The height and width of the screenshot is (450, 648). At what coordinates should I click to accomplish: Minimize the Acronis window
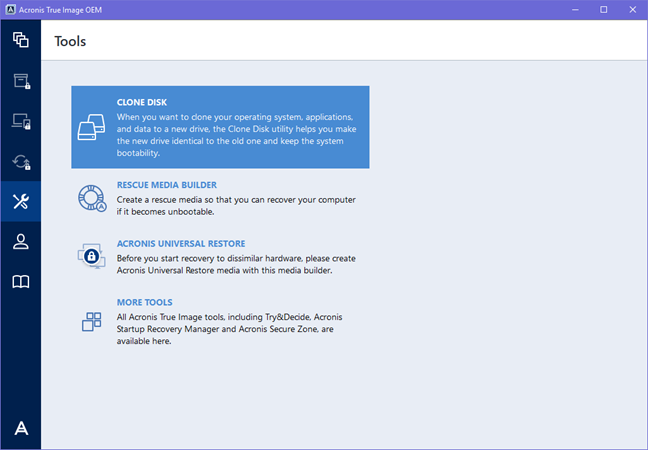coord(575,10)
